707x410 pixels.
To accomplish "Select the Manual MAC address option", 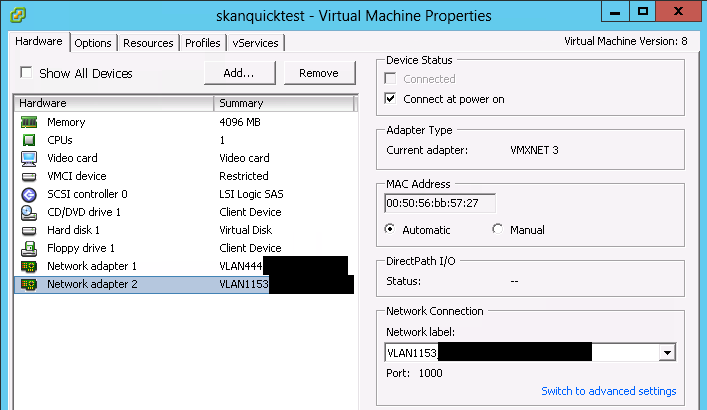I will click(498, 229).
